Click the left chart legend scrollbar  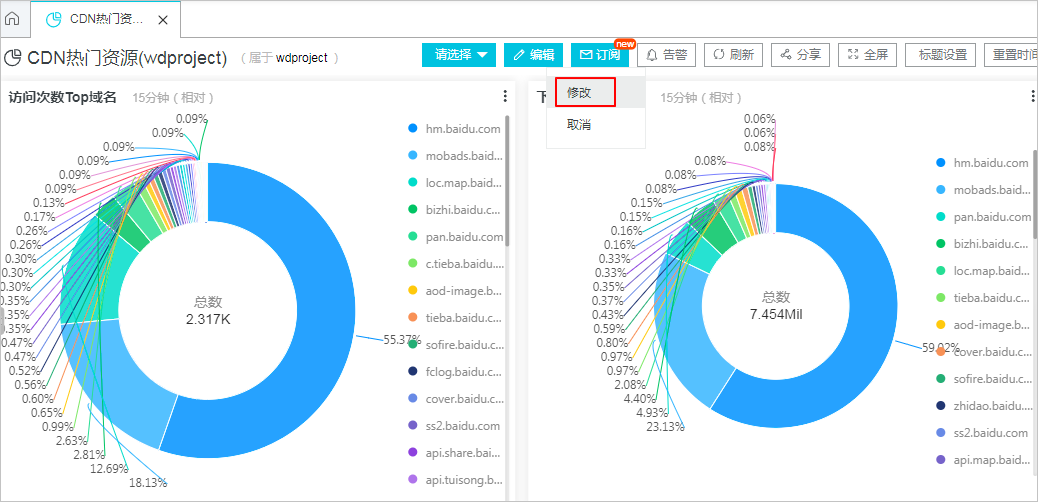(x=508, y=180)
